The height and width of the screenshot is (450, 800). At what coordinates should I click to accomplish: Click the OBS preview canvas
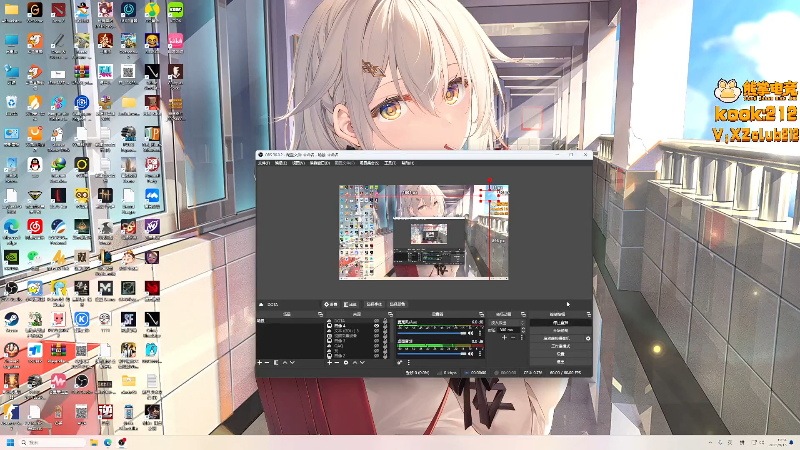coord(423,232)
